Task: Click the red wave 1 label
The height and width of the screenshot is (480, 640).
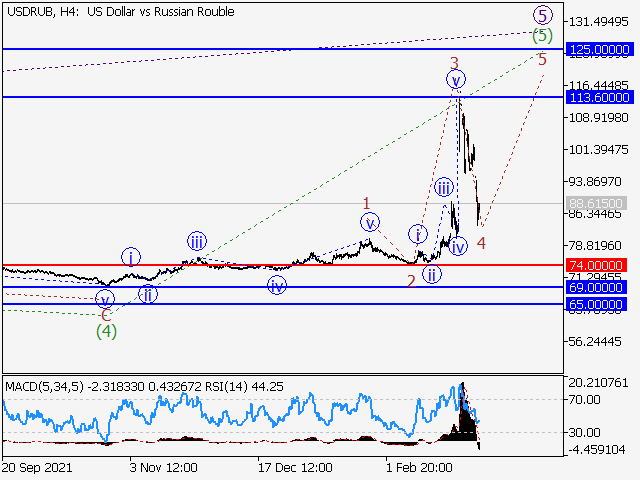Action: [x=366, y=203]
